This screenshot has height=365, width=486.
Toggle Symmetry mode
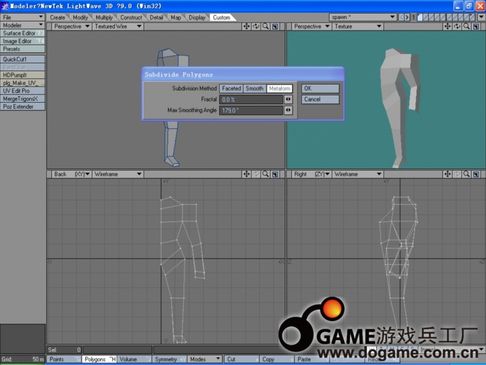(170, 359)
